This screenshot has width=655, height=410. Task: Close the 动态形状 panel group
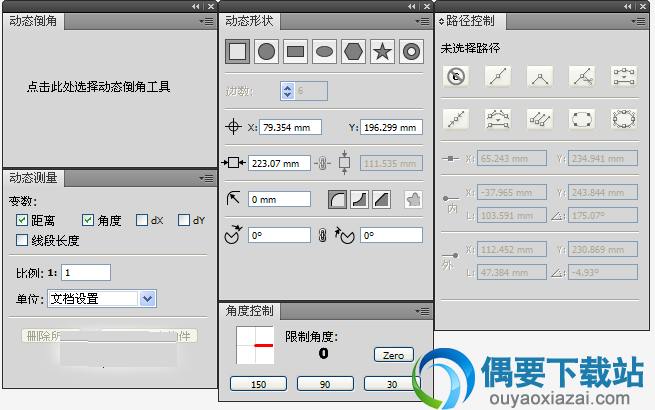pos(427,6)
